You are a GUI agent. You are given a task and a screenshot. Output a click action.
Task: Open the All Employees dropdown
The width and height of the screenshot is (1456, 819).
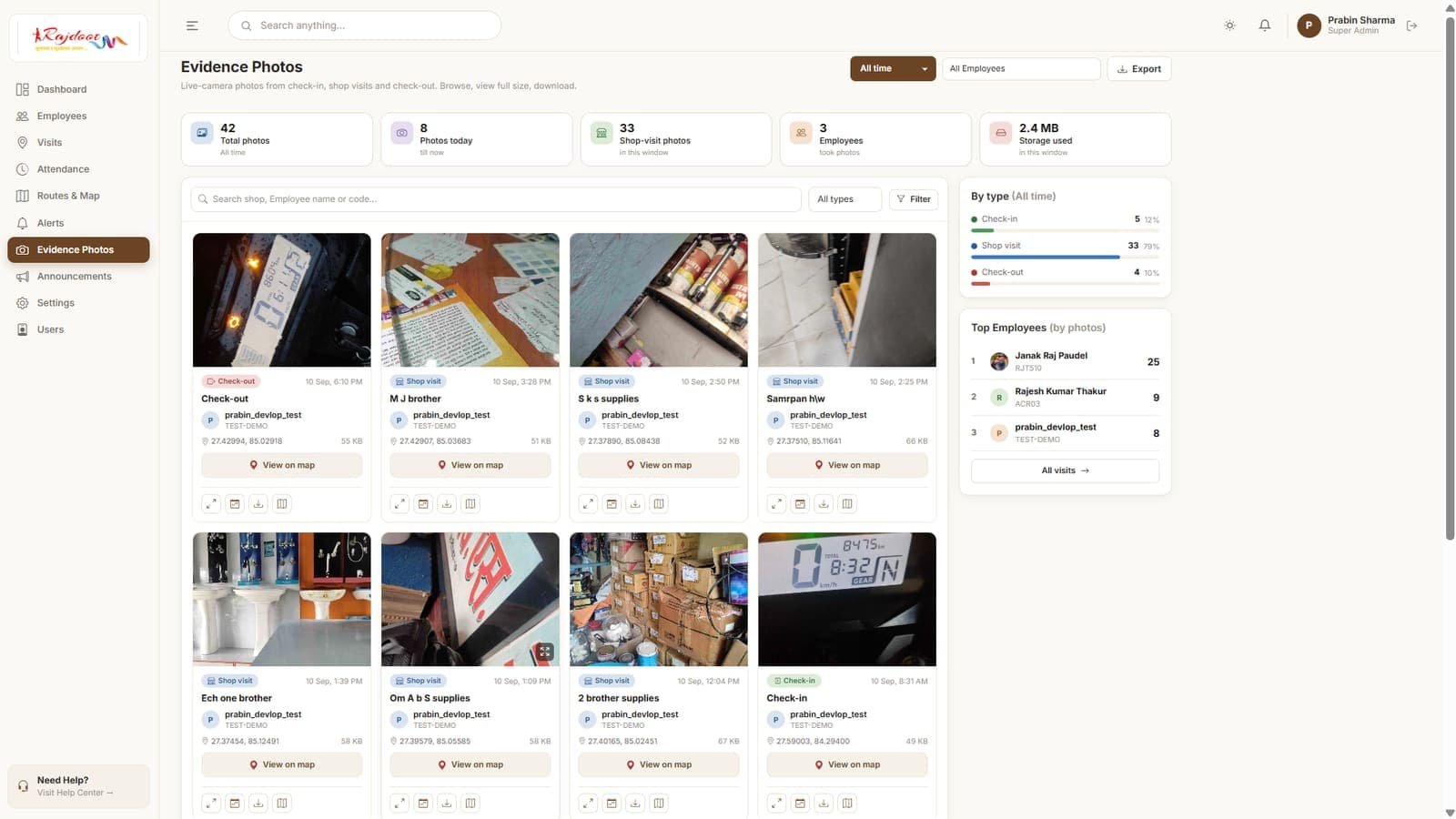click(1021, 69)
